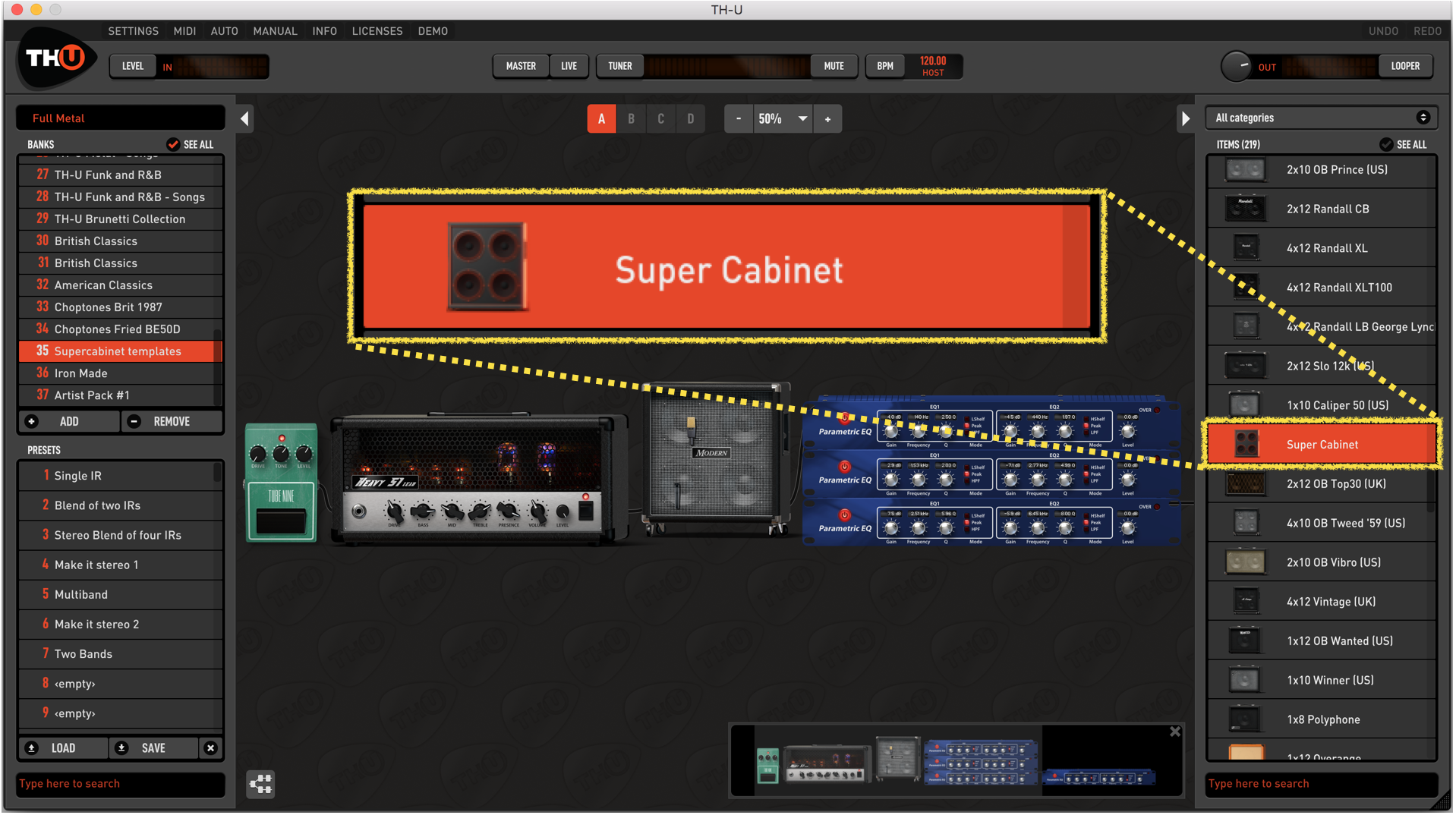Toggle power on the second Parametric EQ
This screenshot has width=1456, height=815.
click(844, 466)
